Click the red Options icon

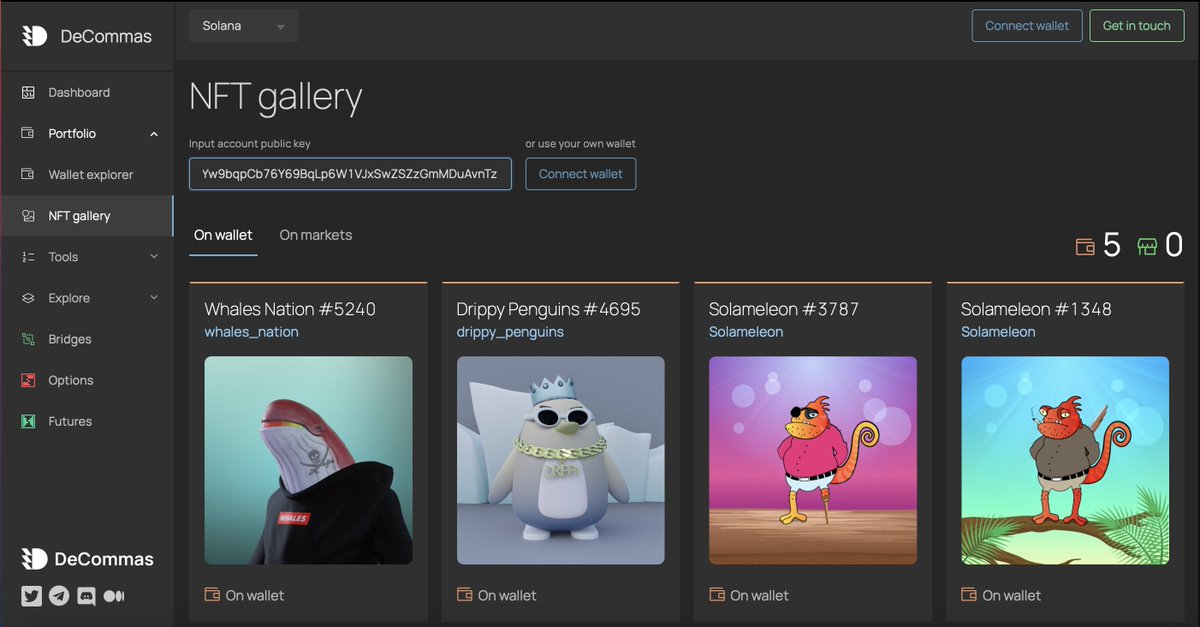28,380
